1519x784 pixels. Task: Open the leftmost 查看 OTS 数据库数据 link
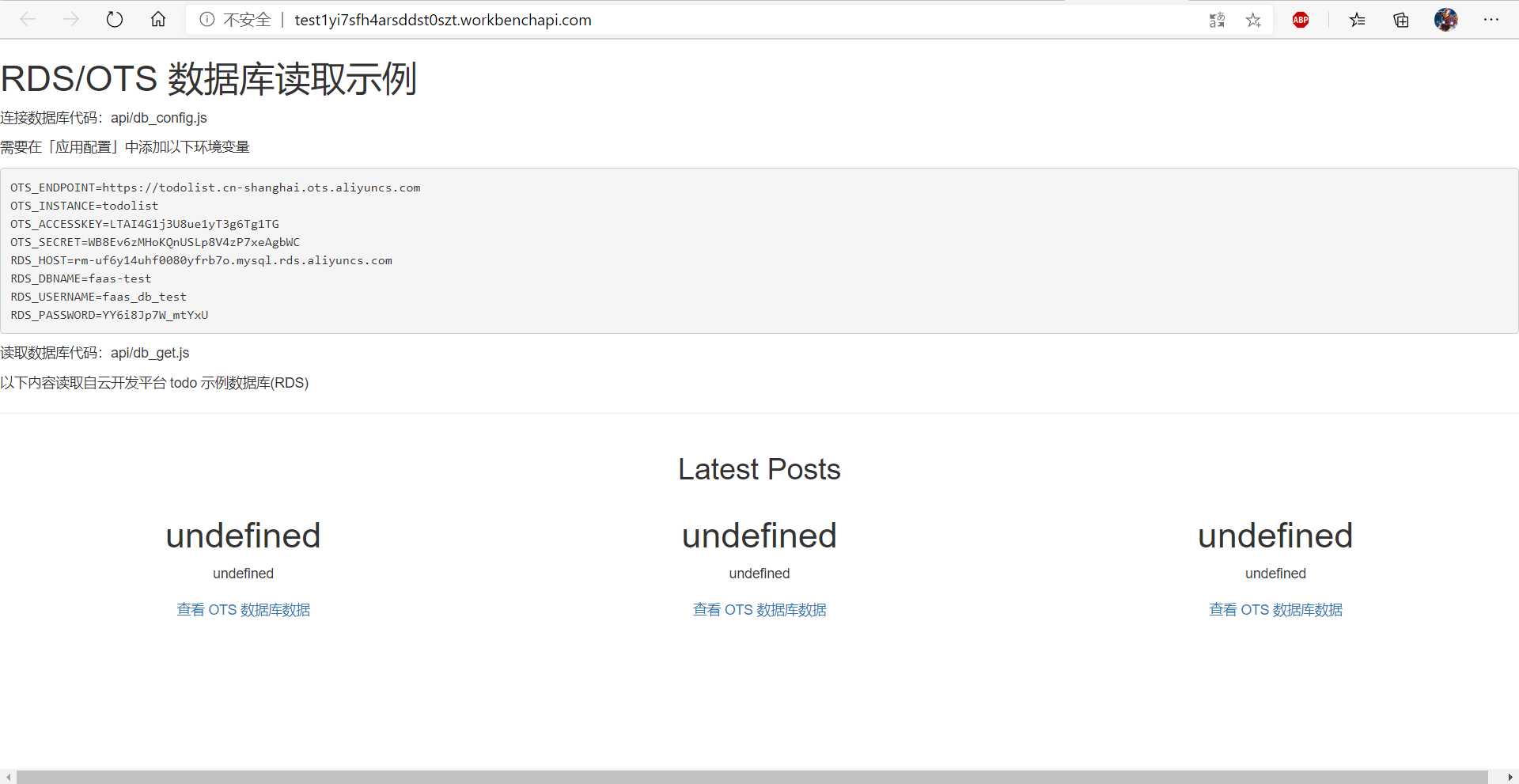[244, 610]
